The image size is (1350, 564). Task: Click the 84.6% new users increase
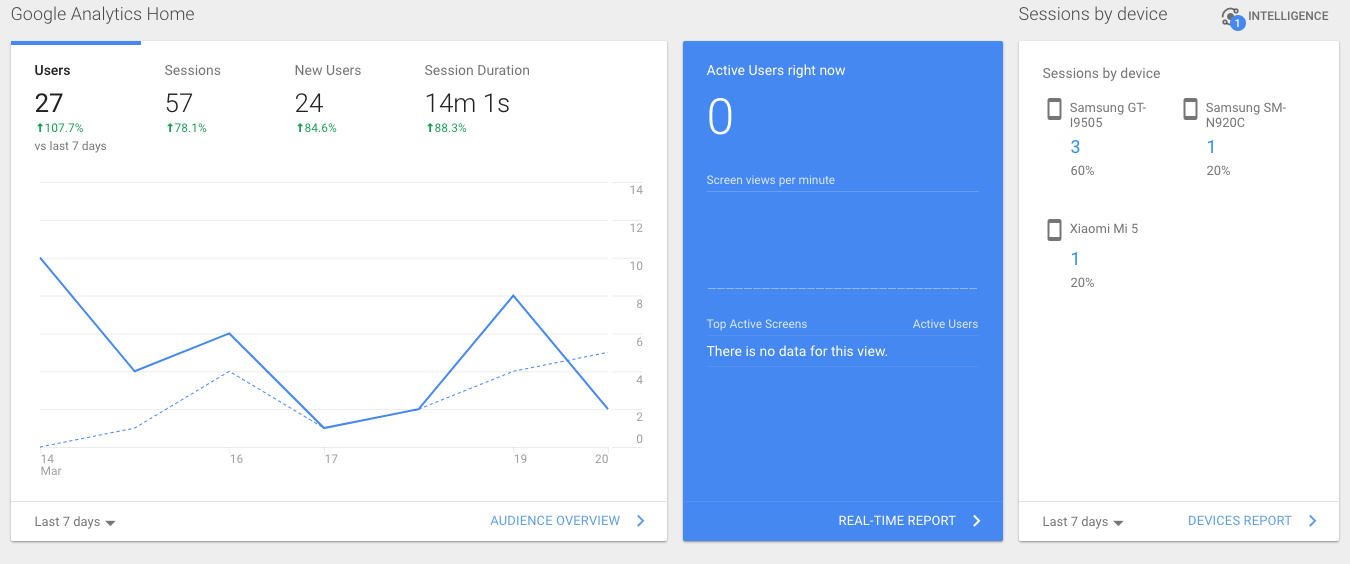(x=316, y=128)
